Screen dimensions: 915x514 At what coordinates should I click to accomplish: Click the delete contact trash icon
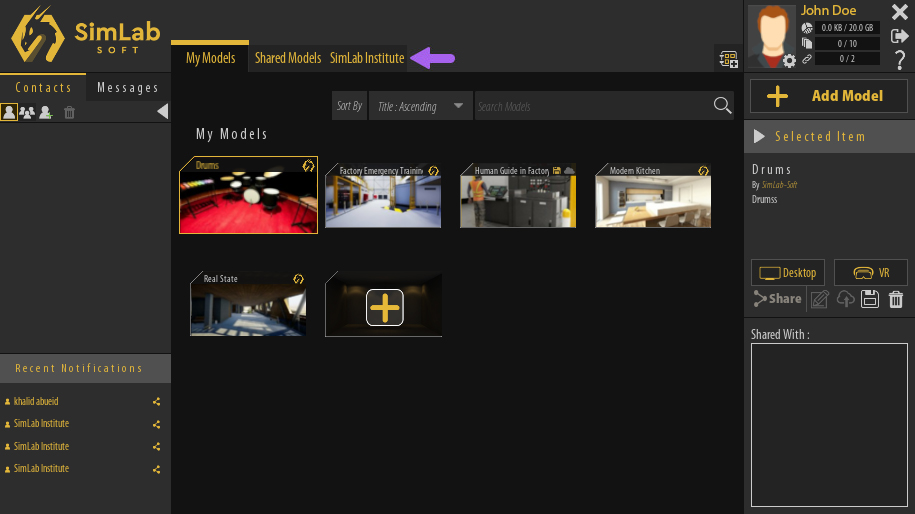point(69,112)
